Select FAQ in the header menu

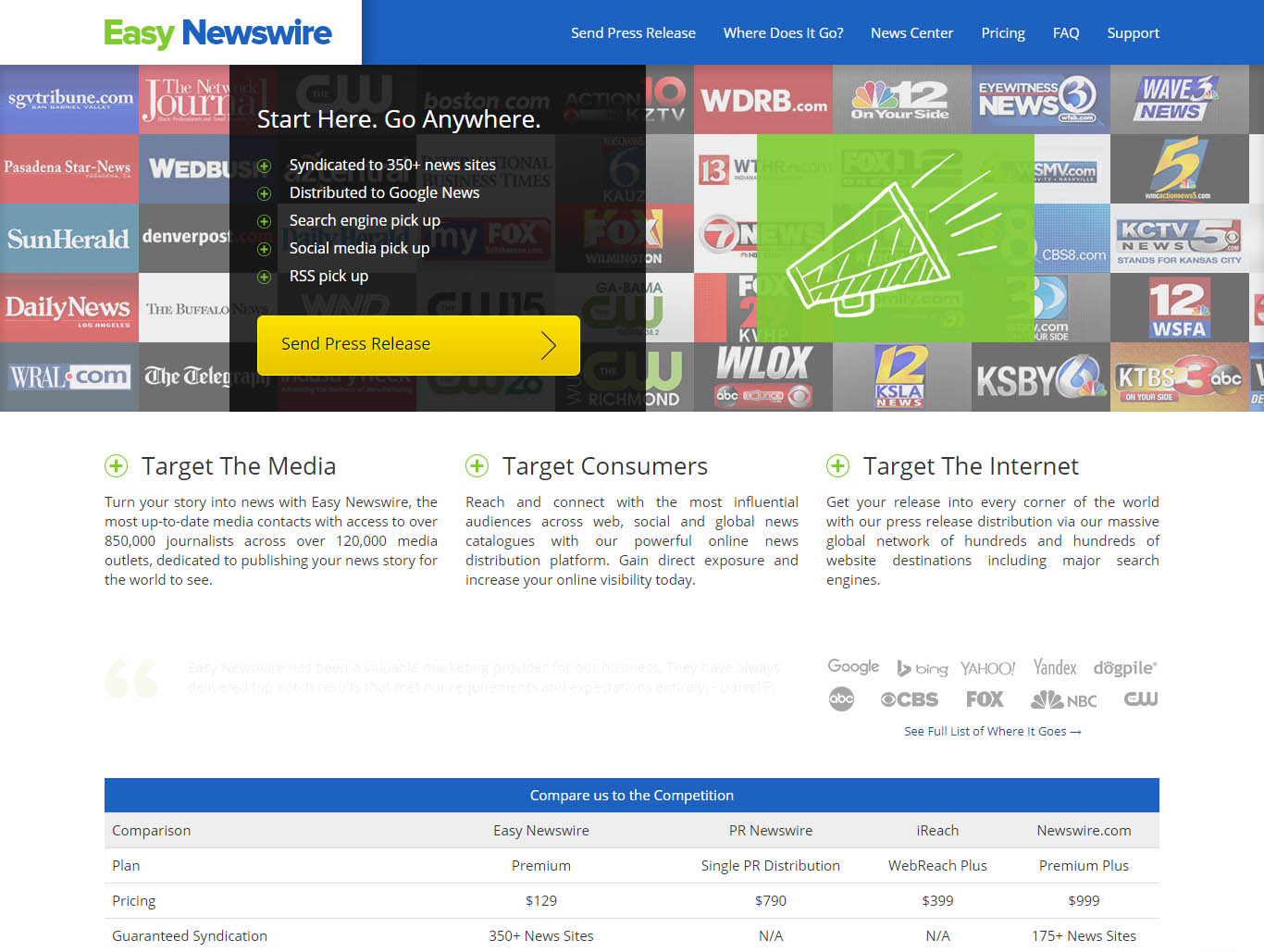coord(1066,33)
